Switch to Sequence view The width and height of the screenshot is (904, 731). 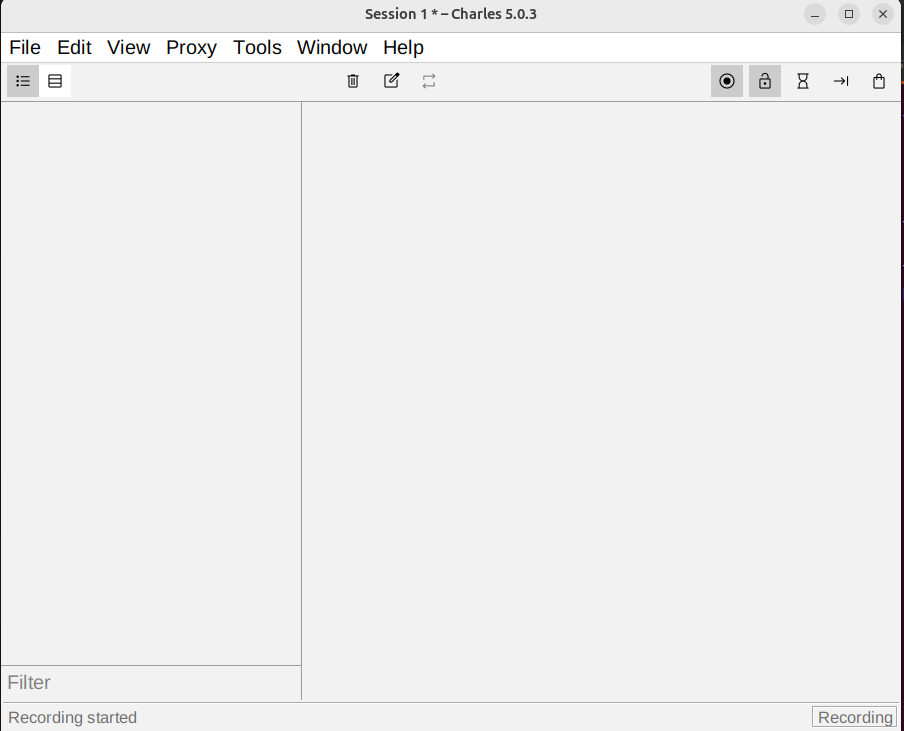pyautogui.click(x=55, y=81)
